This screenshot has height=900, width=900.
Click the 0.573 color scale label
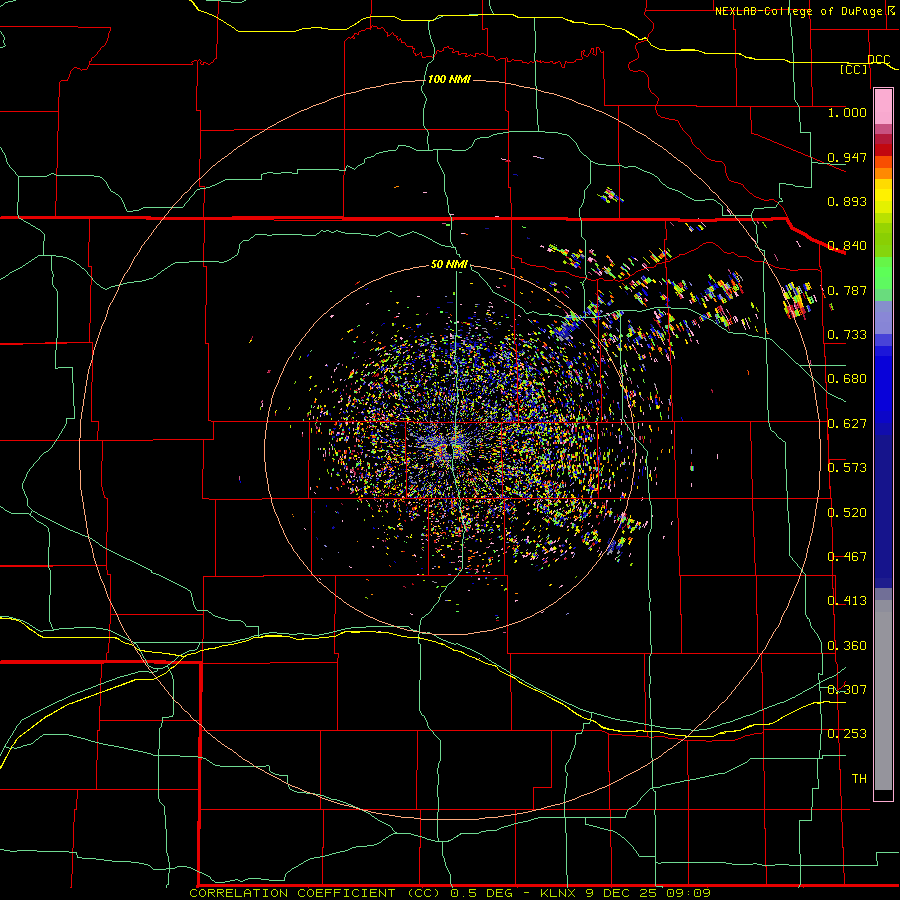pos(847,468)
